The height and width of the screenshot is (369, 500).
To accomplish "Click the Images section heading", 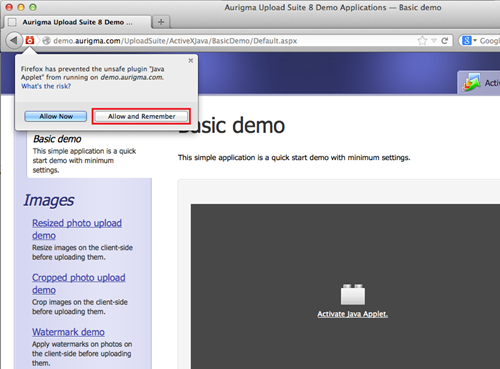I will click(x=49, y=200).
